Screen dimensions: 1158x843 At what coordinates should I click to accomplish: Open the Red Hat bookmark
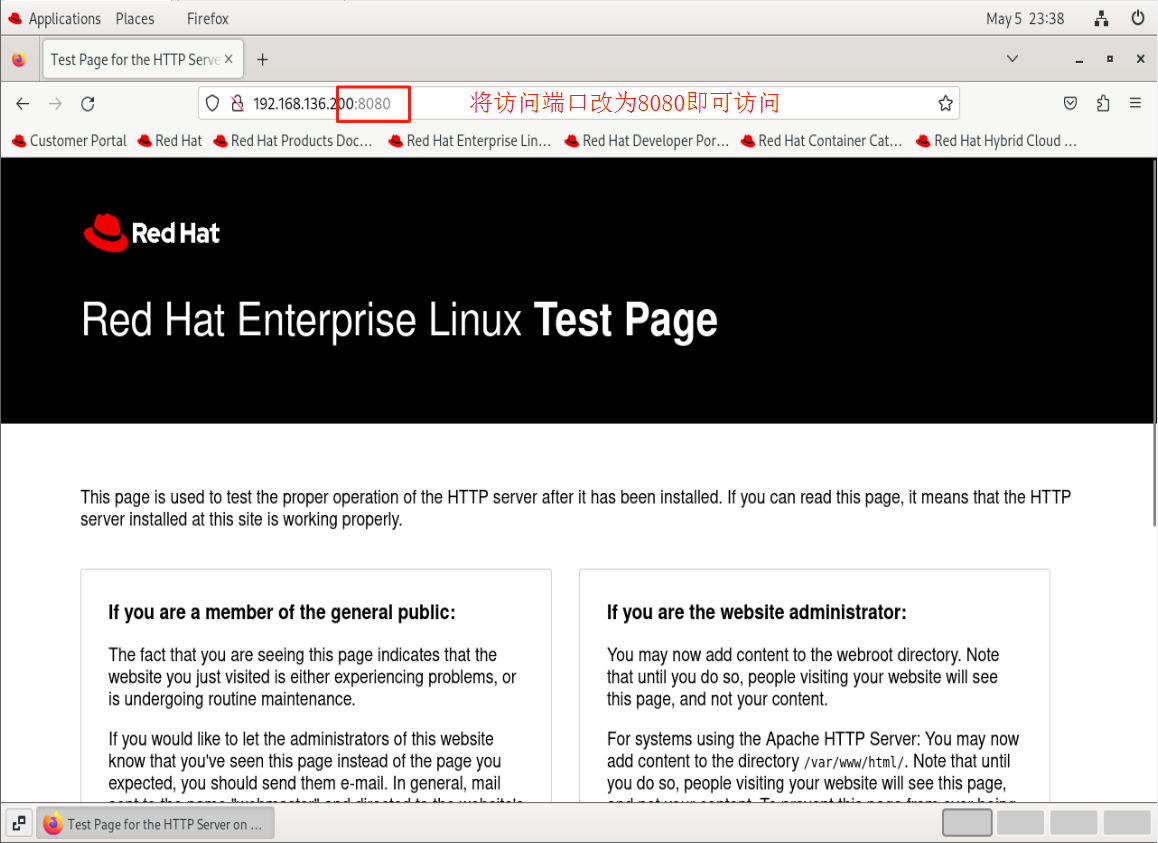(x=170, y=140)
